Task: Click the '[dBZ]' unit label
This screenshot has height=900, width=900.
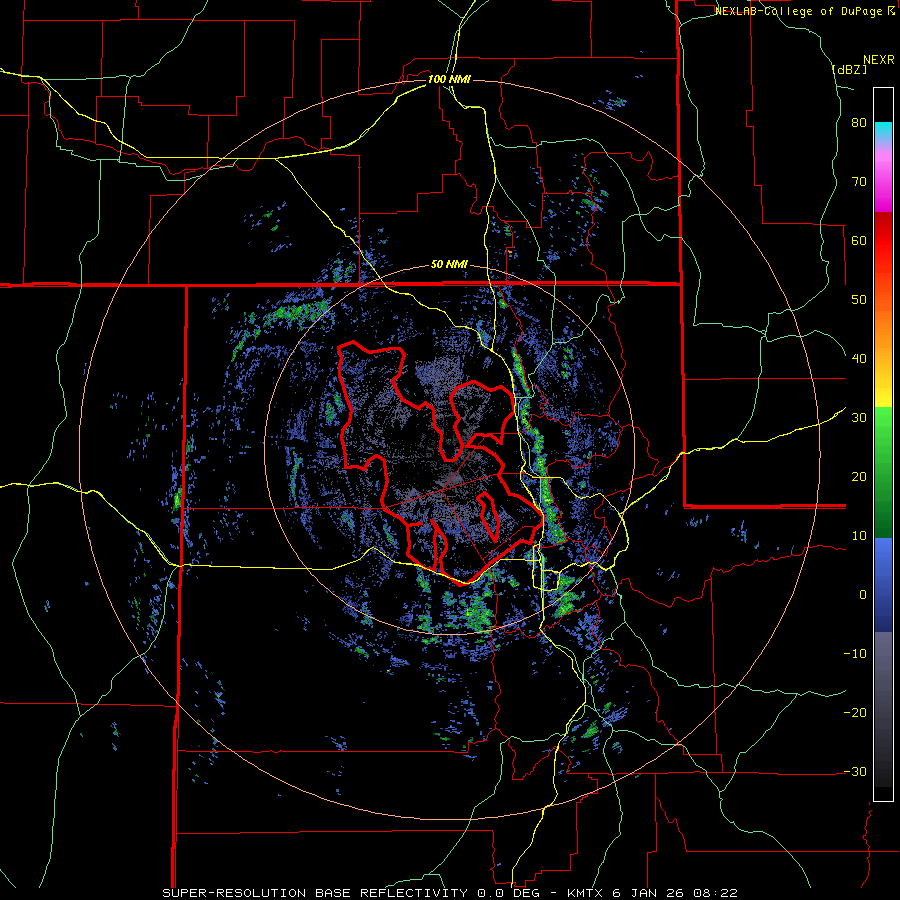Action: tap(849, 69)
